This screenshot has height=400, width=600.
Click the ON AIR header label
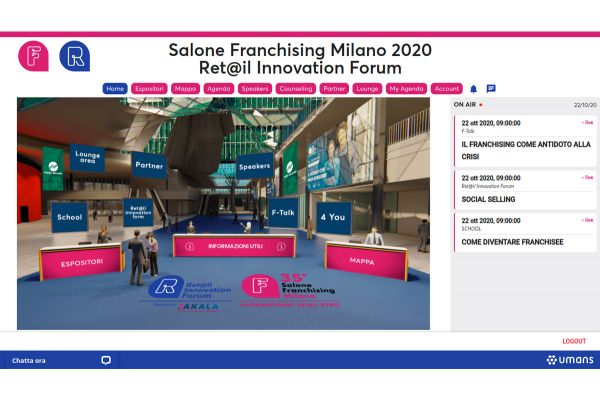click(x=465, y=104)
